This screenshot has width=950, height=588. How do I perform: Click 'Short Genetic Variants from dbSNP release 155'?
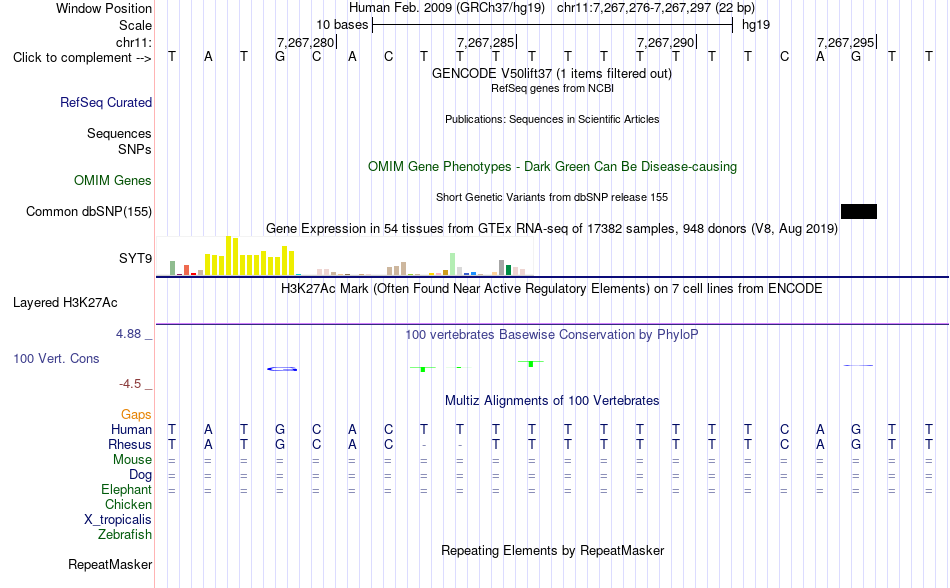pyautogui.click(x=552, y=197)
